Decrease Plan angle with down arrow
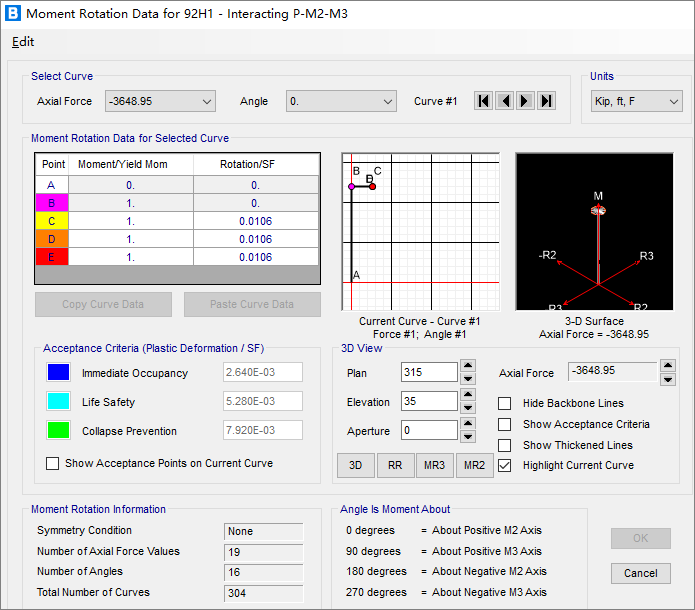The height and width of the screenshot is (610, 695). (468, 379)
